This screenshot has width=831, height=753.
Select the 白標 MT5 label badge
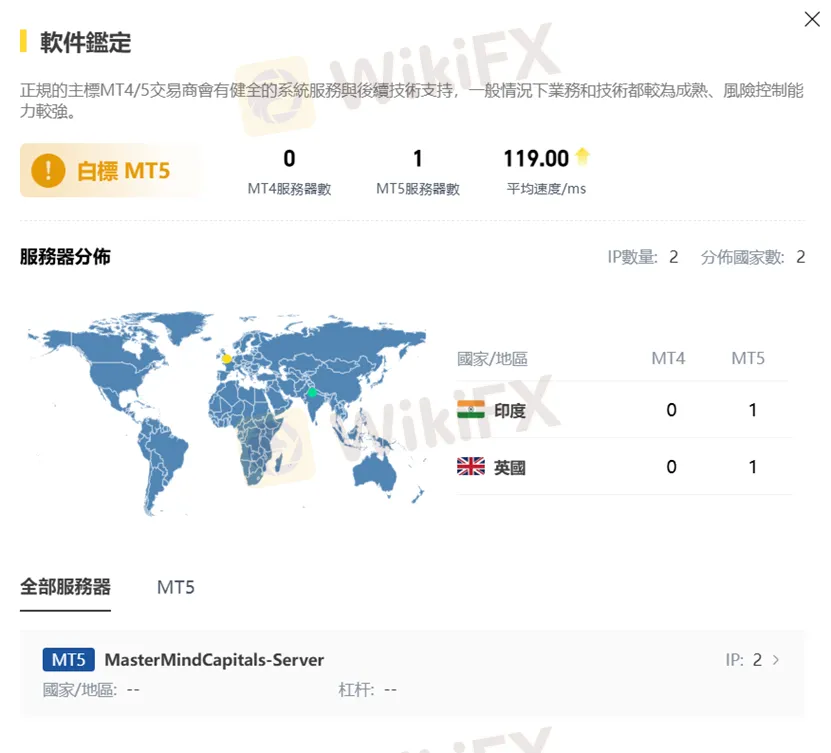(x=123, y=171)
